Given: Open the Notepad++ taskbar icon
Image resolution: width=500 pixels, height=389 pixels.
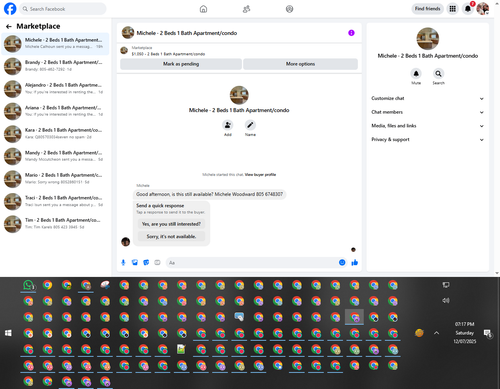Looking at the screenshot, I should click(181, 349).
